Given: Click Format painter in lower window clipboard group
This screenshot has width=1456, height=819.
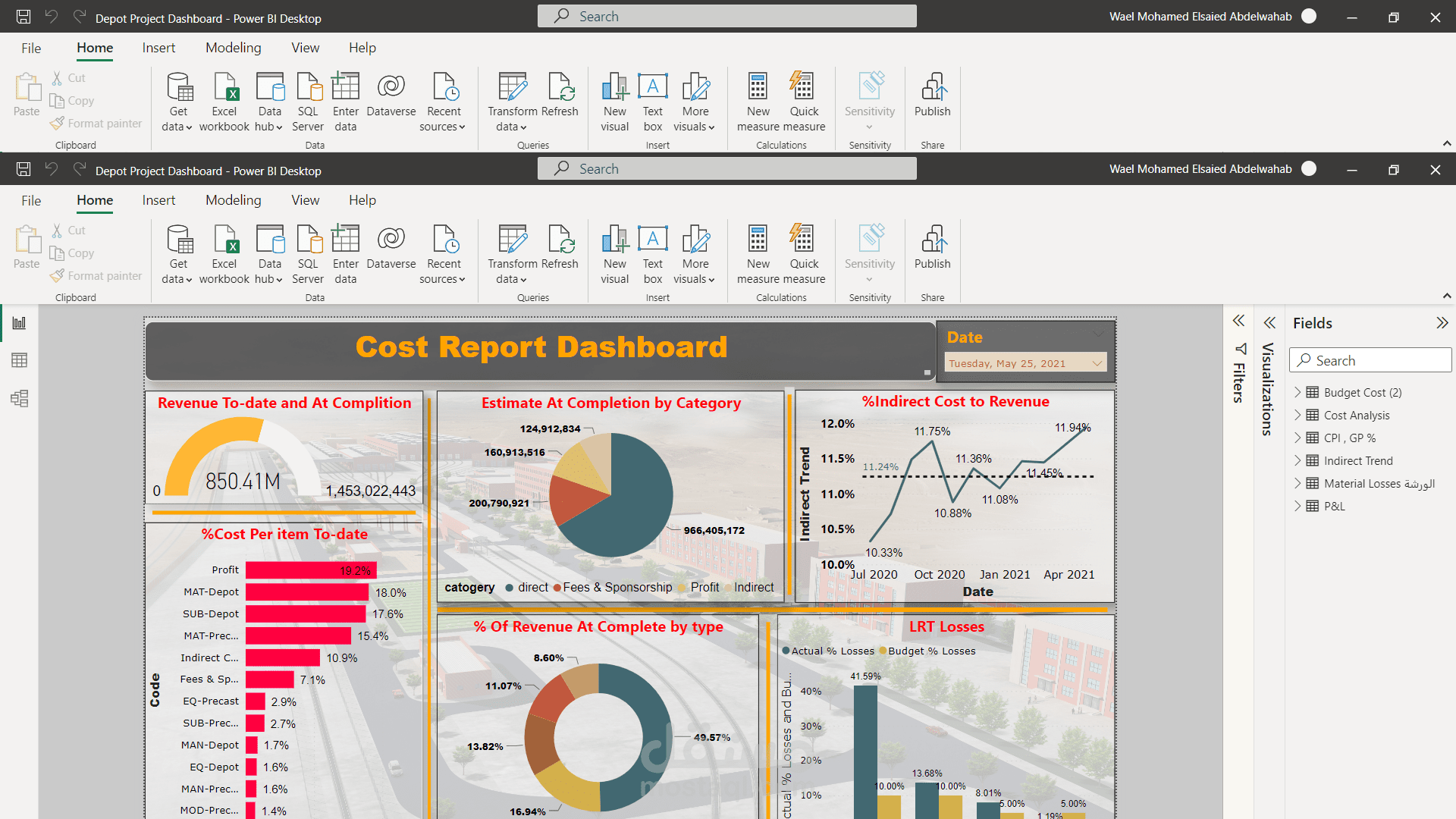Looking at the screenshot, I should point(96,276).
